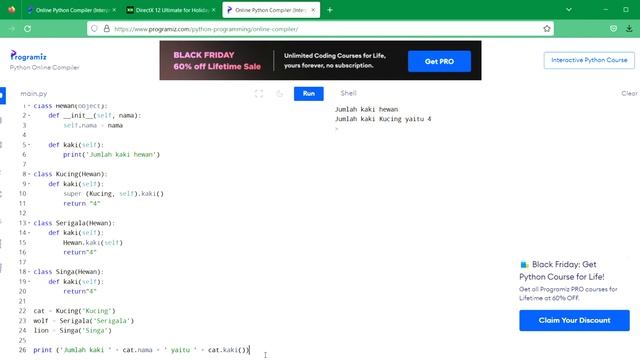Toggle fullscreen editor icon beside Run
Screen dimensions: 640x360
click(259, 93)
